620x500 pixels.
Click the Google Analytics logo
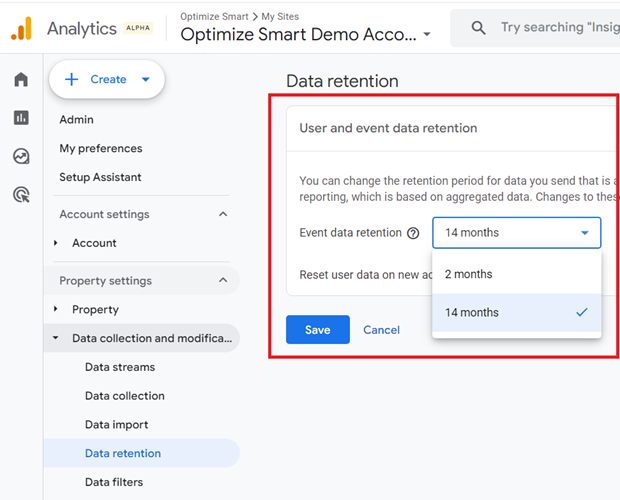[21, 29]
